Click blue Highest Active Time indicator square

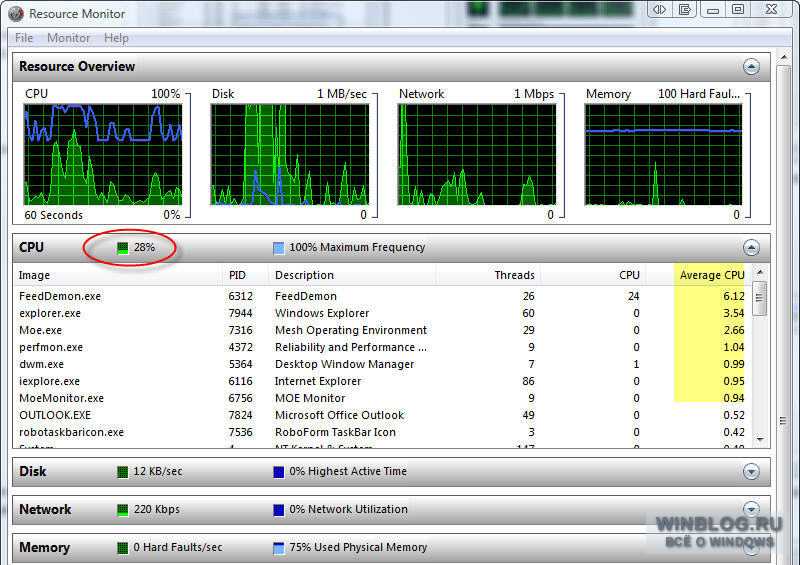pos(279,472)
